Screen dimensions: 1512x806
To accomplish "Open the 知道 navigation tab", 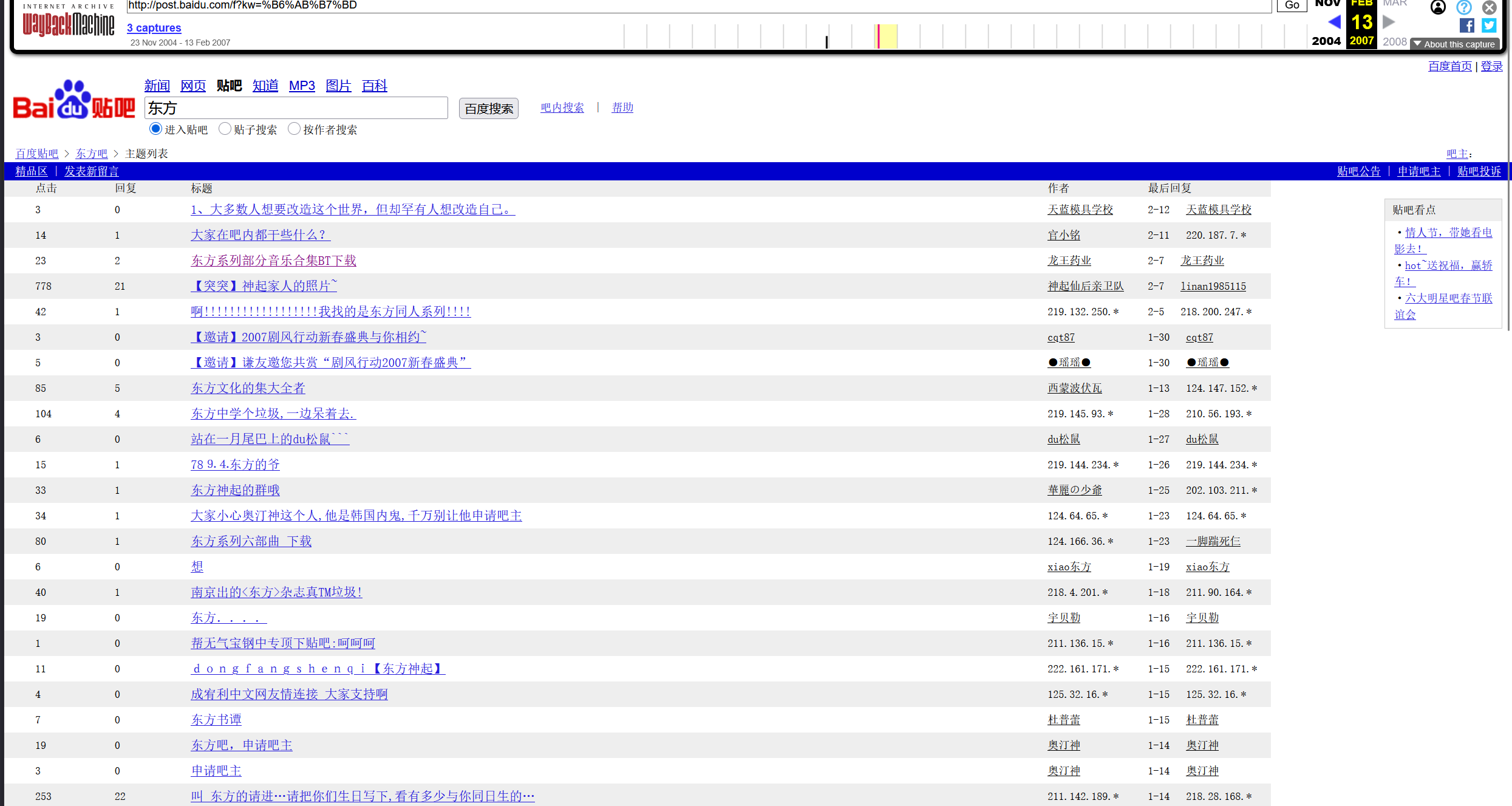I will pyautogui.click(x=265, y=86).
